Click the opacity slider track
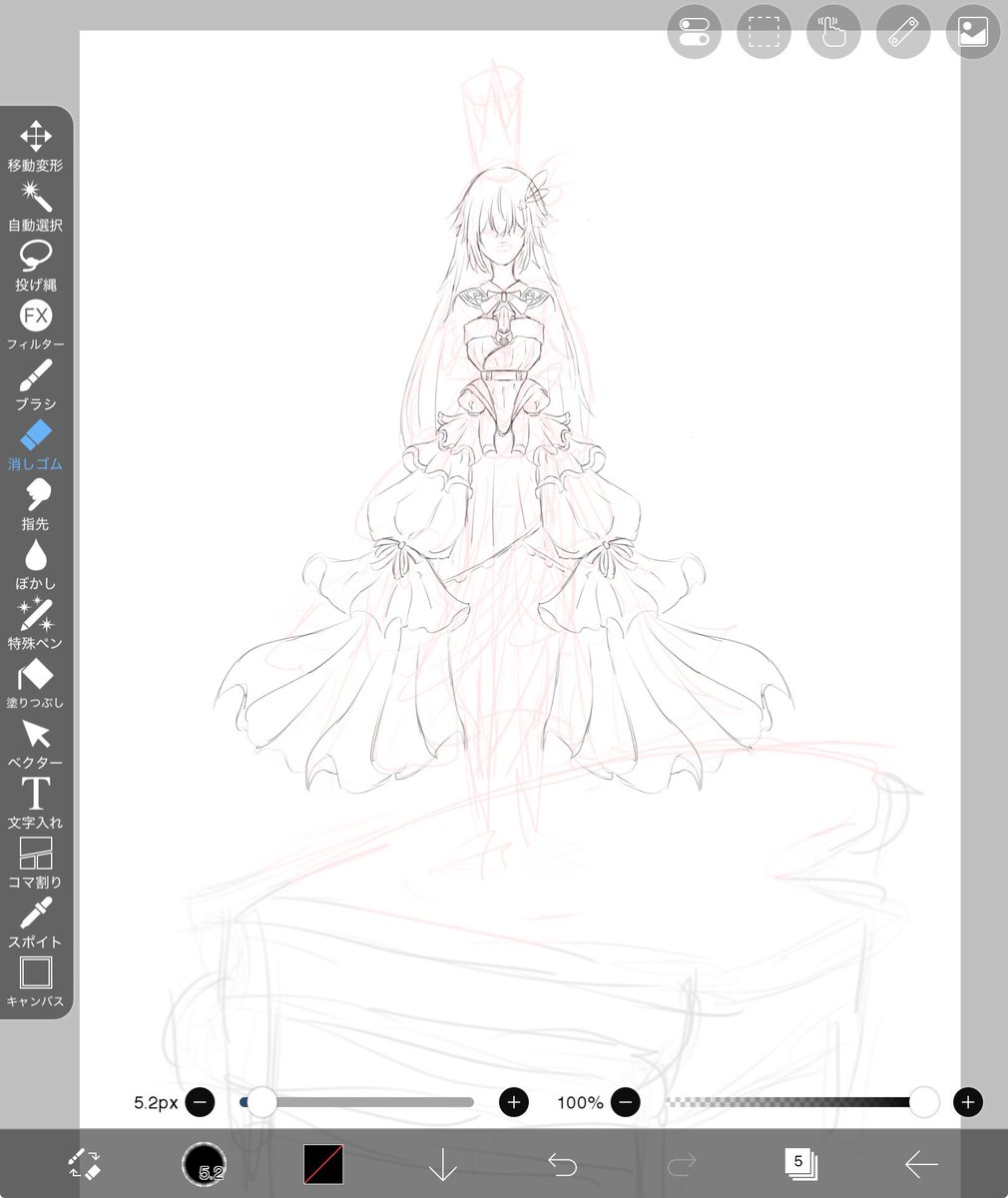 click(802, 1102)
